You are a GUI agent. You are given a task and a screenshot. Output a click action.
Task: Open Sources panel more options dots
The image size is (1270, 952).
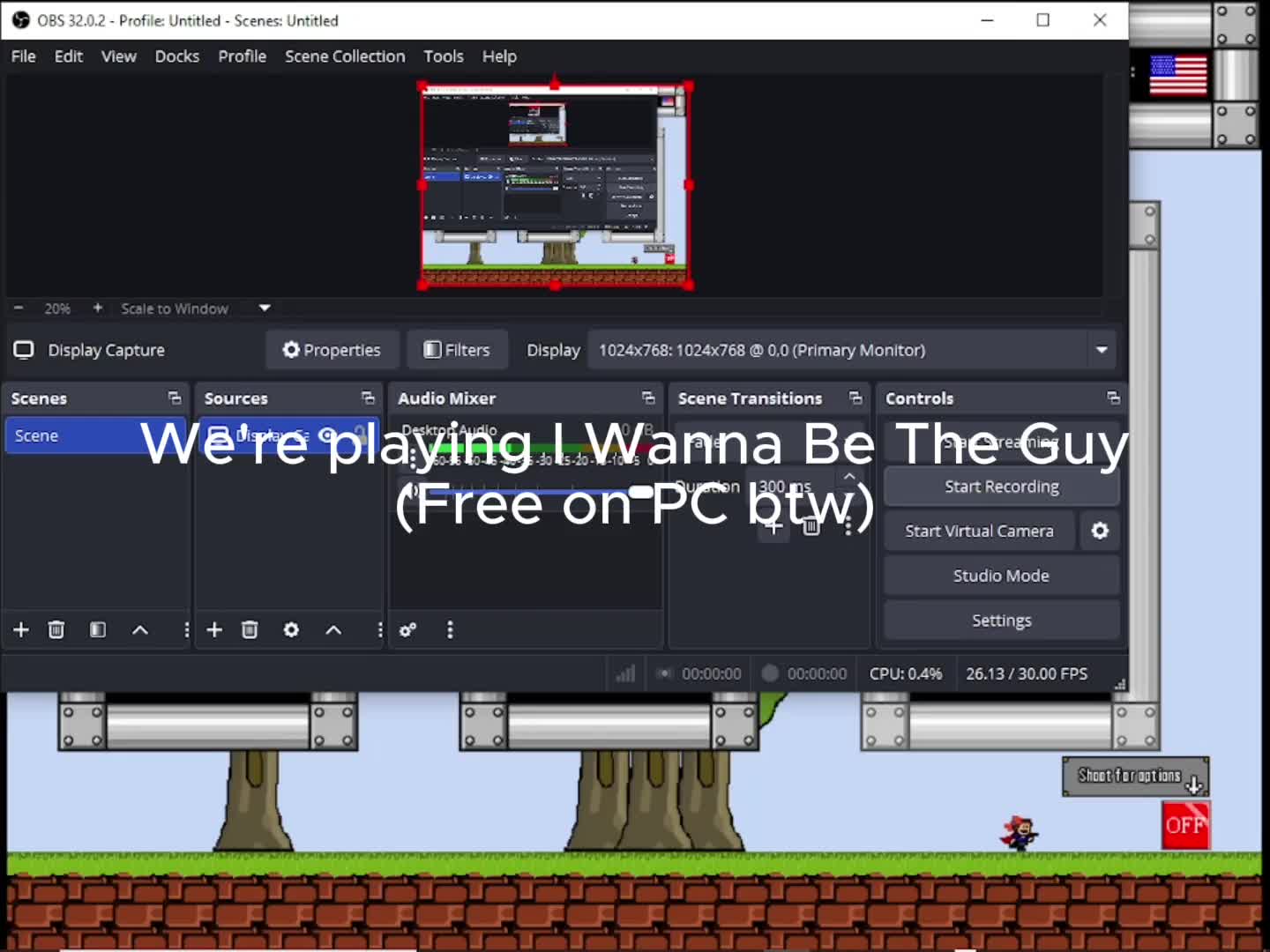click(380, 629)
